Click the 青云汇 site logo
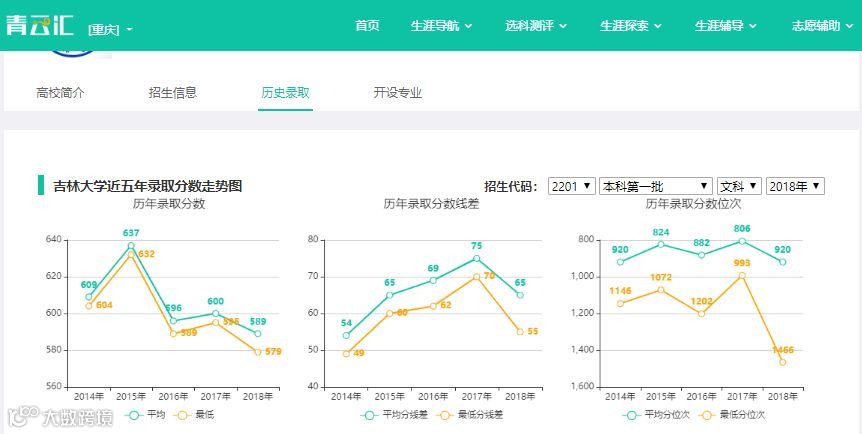 tap(40, 25)
